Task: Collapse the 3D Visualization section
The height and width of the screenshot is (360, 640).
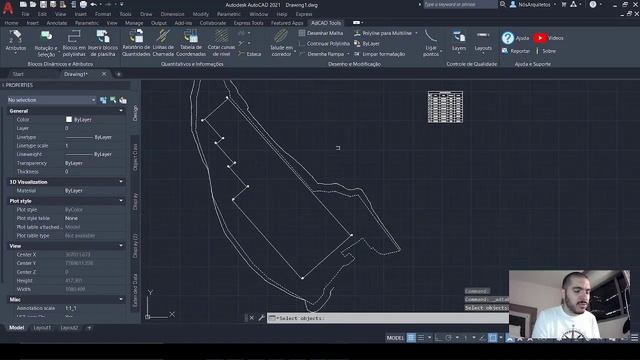Action: 121,182
